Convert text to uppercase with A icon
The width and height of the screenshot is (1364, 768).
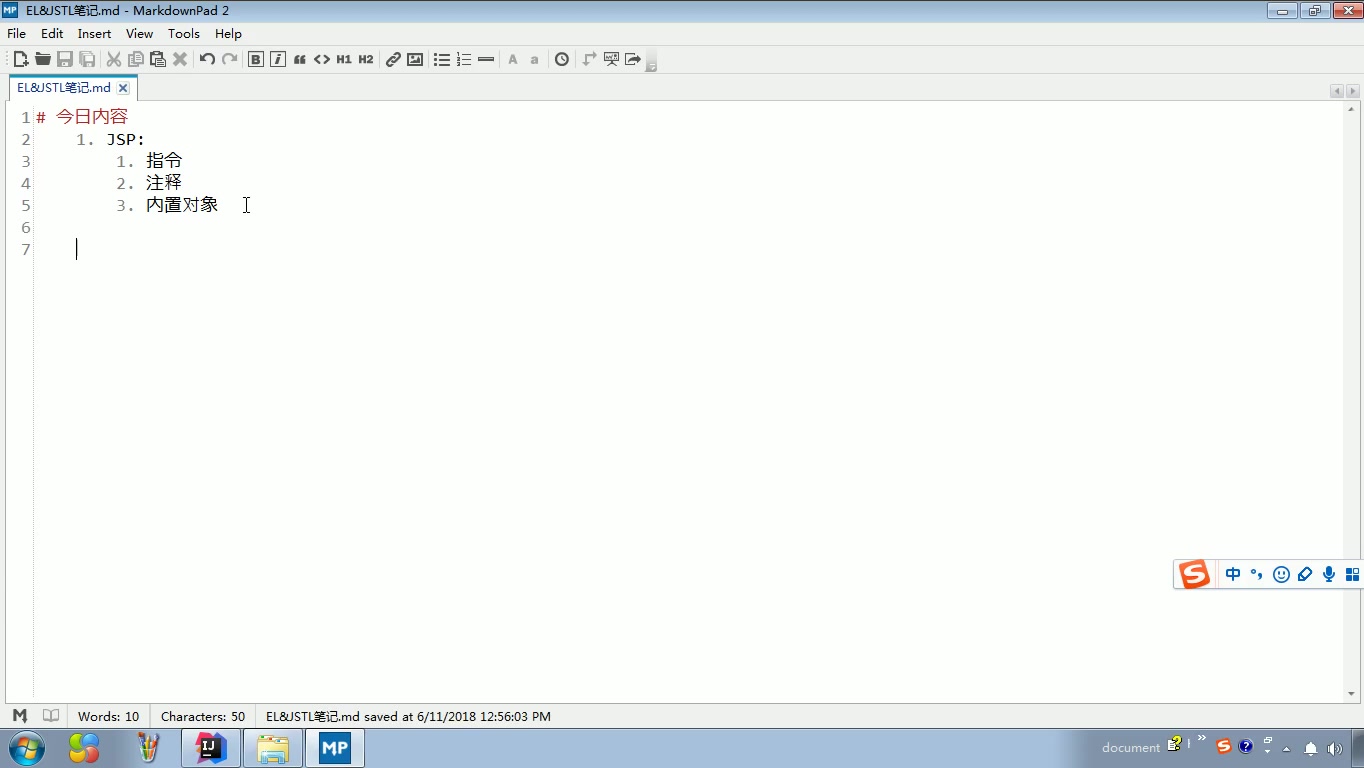coord(513,60)
